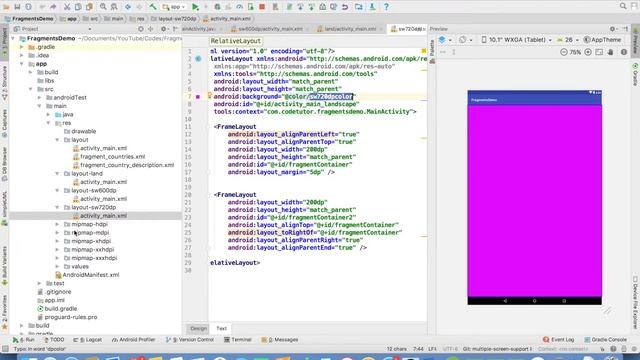Click magenta color swatch in line 7 gutter
Screen dimensions: 640x360
point(198,97)
